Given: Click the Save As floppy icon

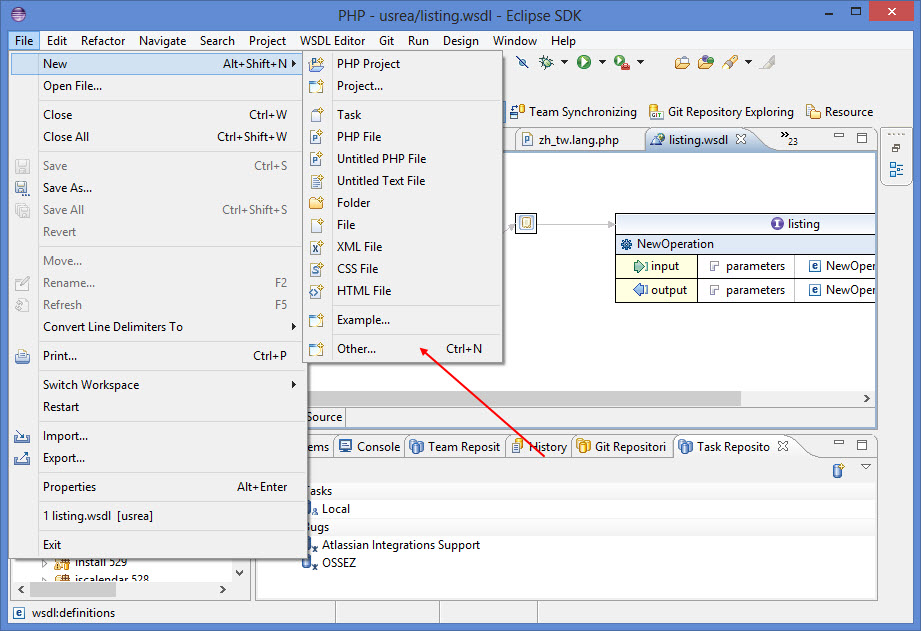Looking at the screenshot, I should (x=22, y=188).
